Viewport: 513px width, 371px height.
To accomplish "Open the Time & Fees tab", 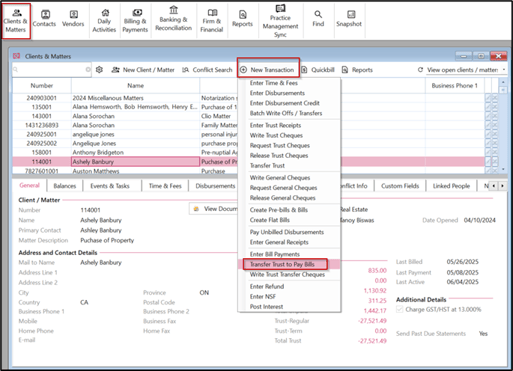I will click(x=165, y=186).
